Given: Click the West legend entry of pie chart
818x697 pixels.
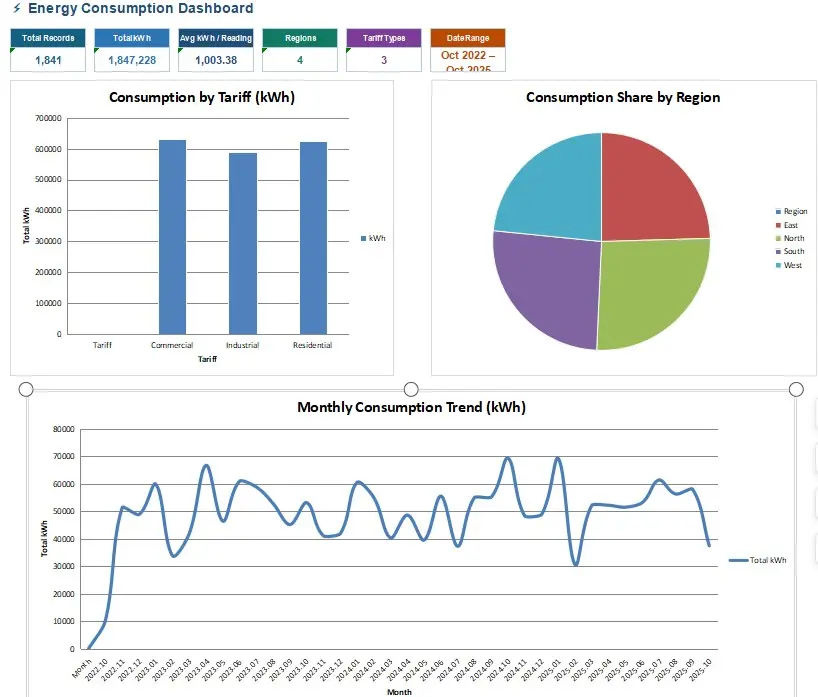Looking at the screenshot, I should [789, 266].
